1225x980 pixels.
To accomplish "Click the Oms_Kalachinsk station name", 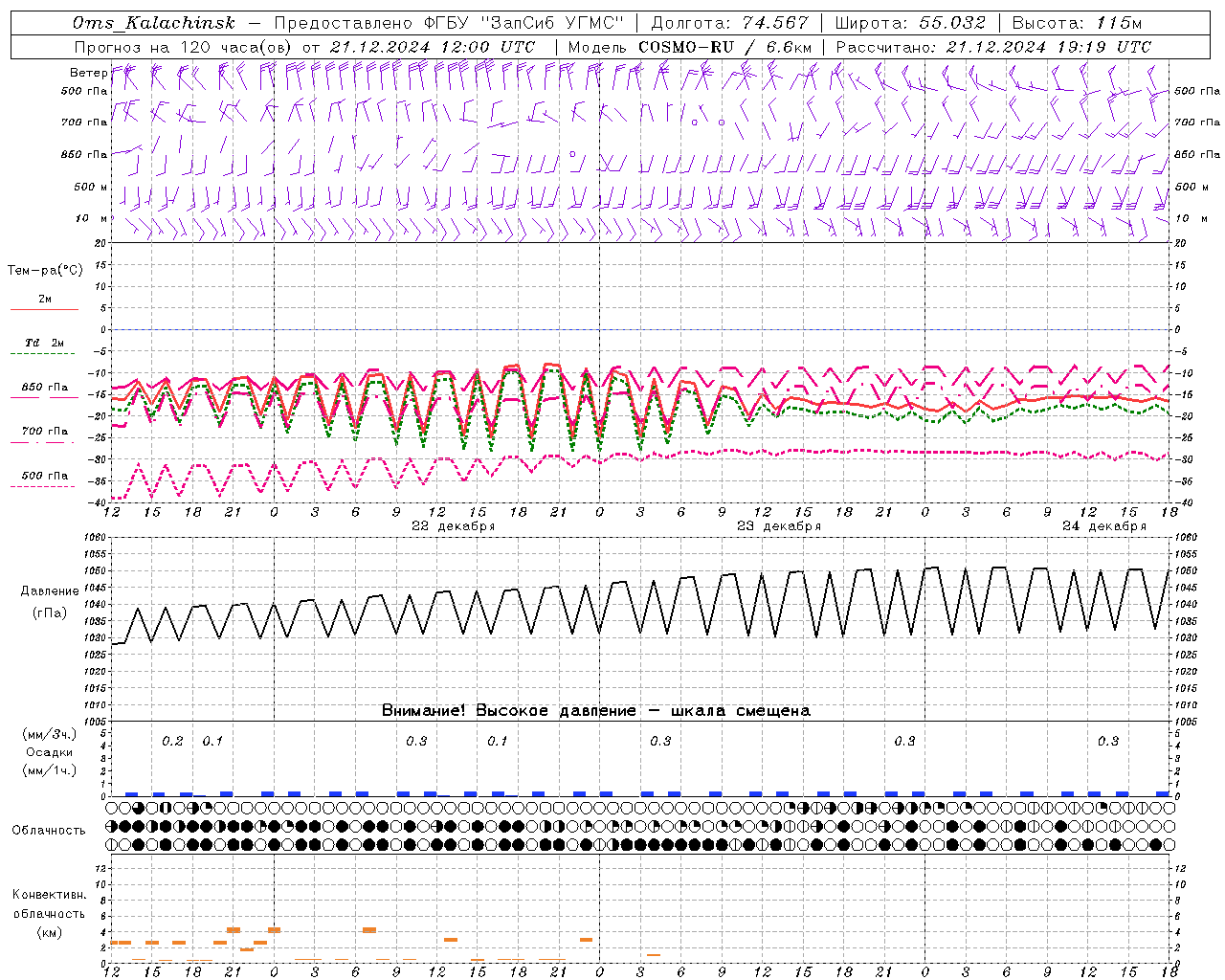I will [153, 23].
